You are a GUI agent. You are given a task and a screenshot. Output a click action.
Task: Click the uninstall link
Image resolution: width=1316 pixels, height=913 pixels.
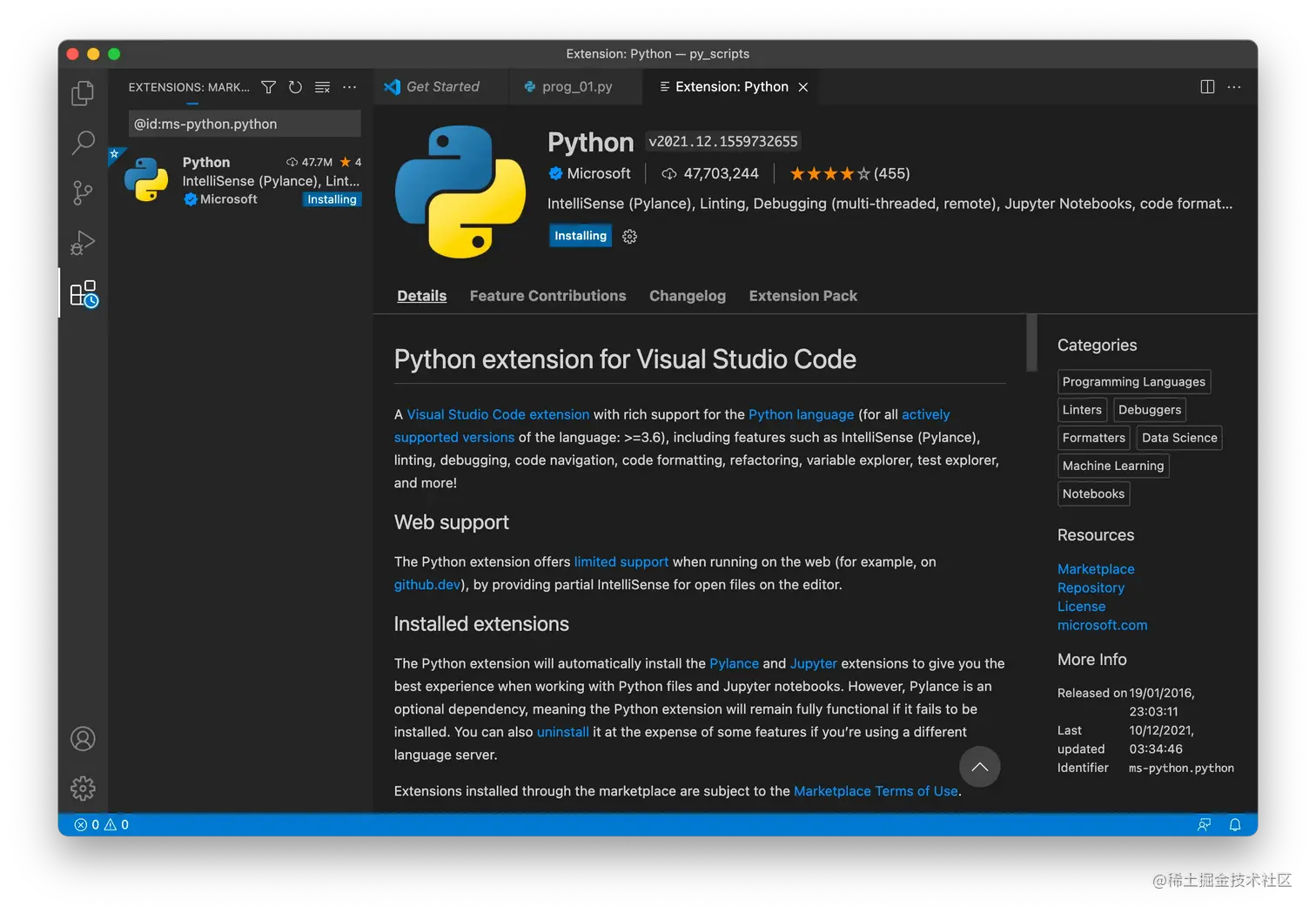[563, 732]
